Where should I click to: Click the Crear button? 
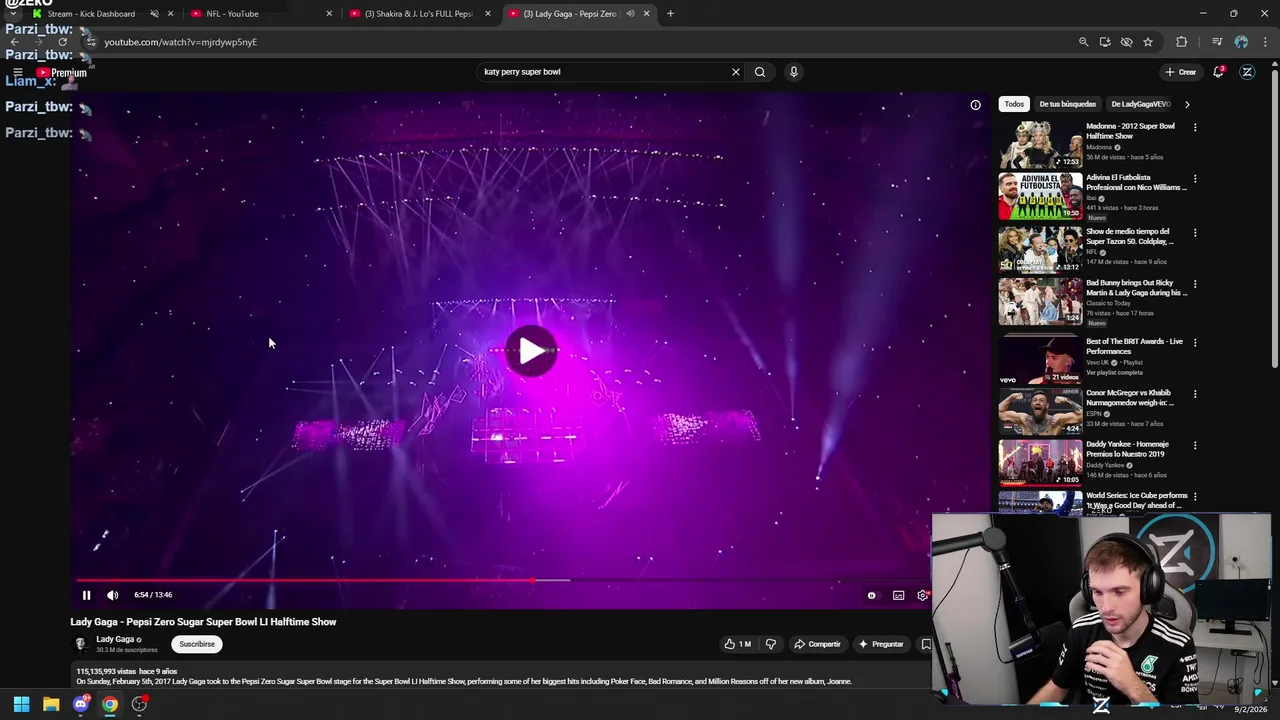click(1181, 72)
